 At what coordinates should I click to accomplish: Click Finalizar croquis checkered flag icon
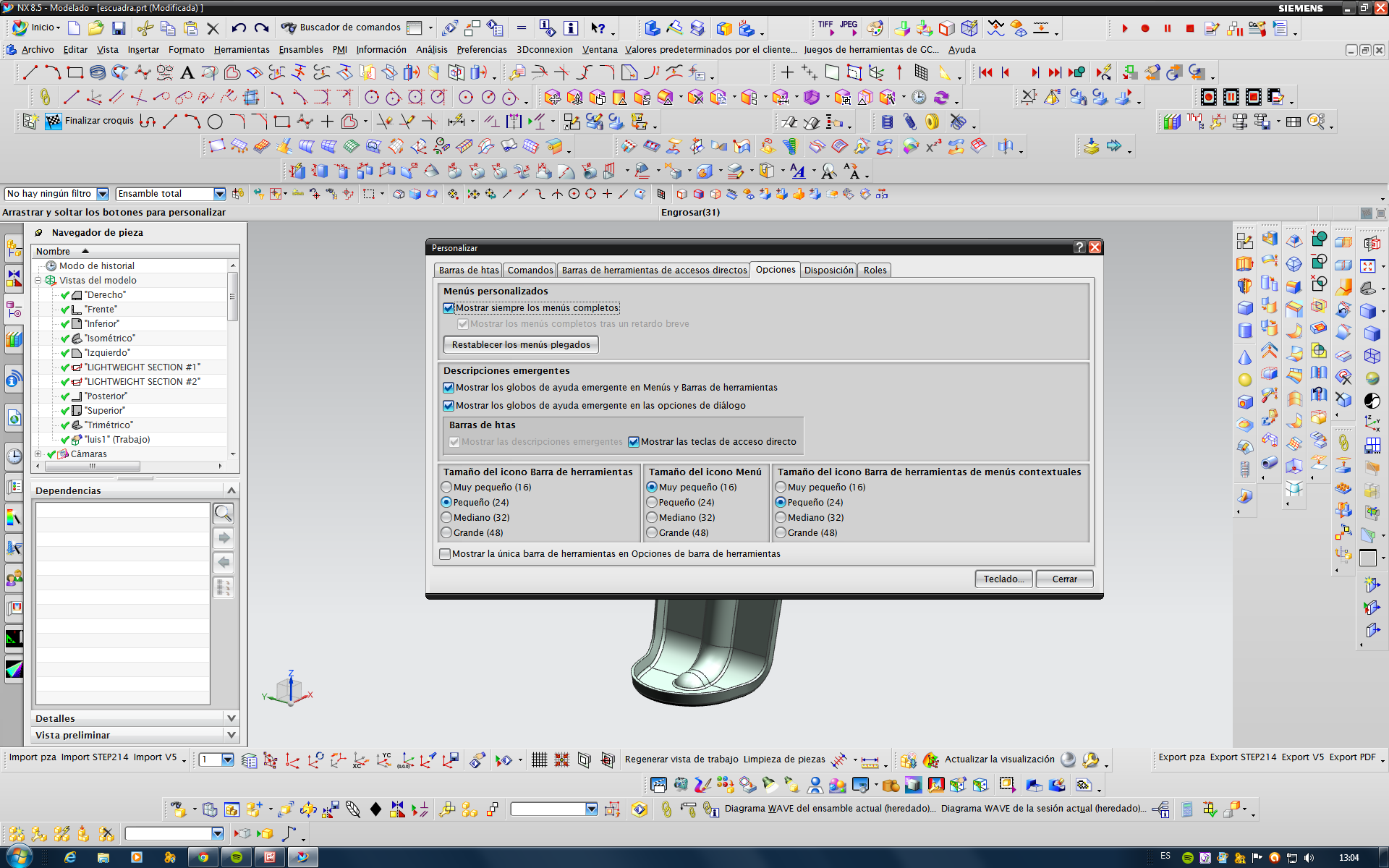tap(54, 121)
